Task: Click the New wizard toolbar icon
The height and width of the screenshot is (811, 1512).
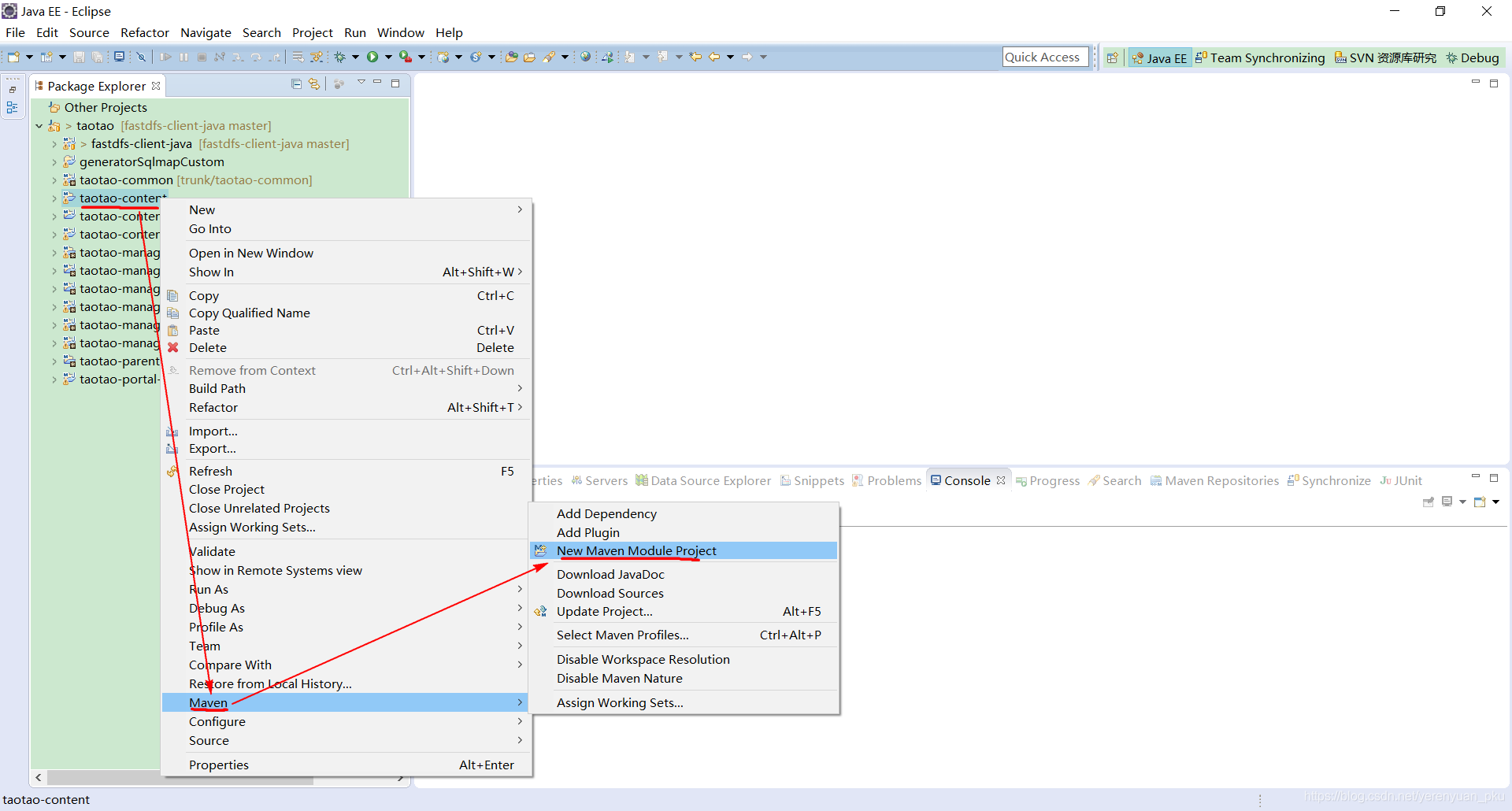Action: 13,57
